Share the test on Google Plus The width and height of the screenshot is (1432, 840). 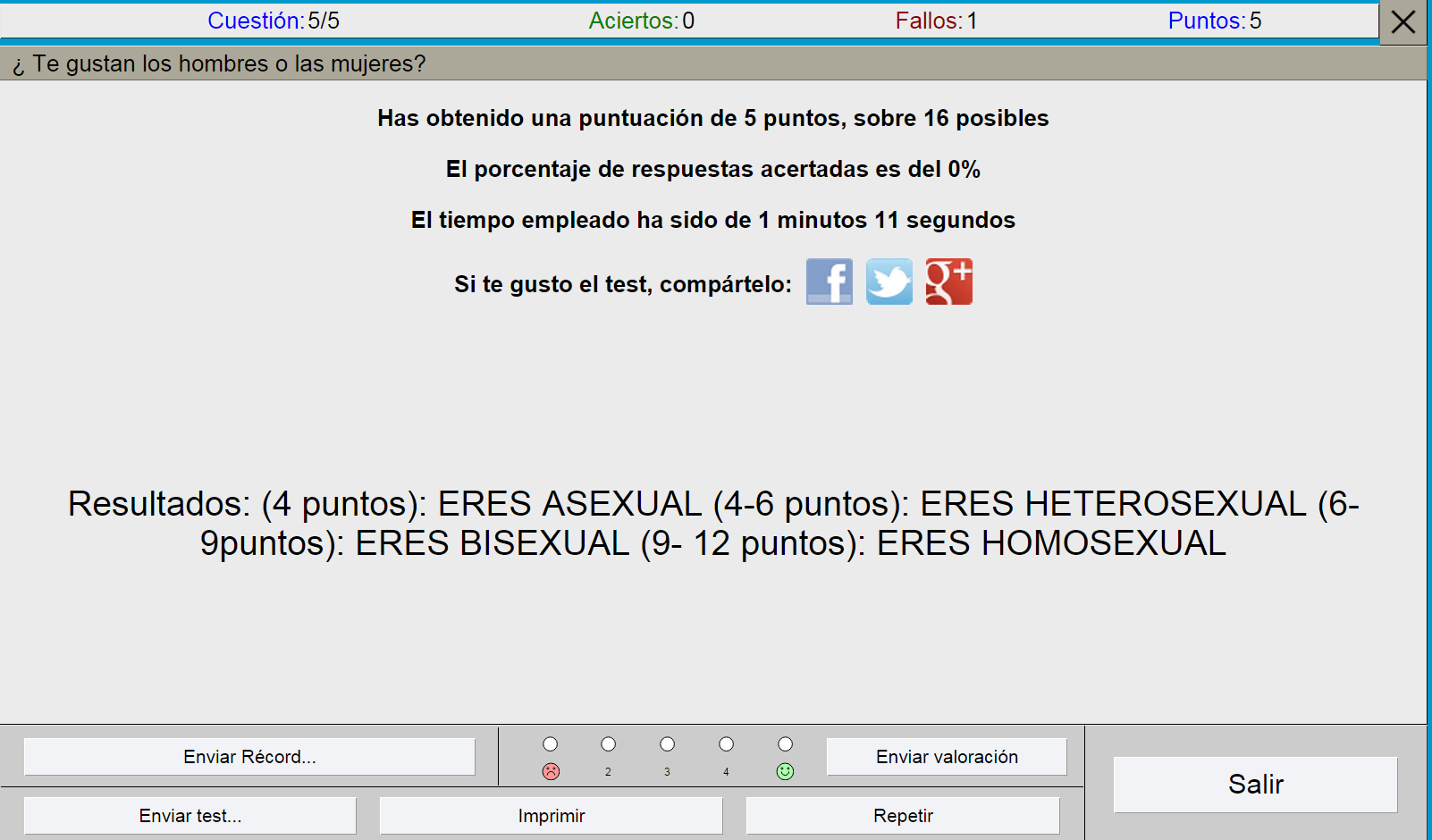coord(949,281)
